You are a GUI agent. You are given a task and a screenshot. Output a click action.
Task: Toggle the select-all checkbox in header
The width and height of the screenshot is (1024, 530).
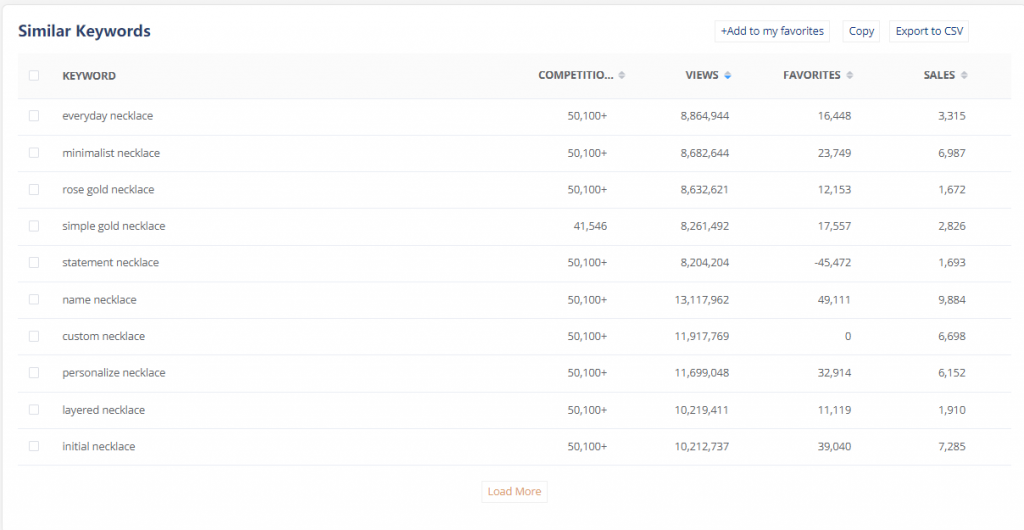[x=34, y=76]
